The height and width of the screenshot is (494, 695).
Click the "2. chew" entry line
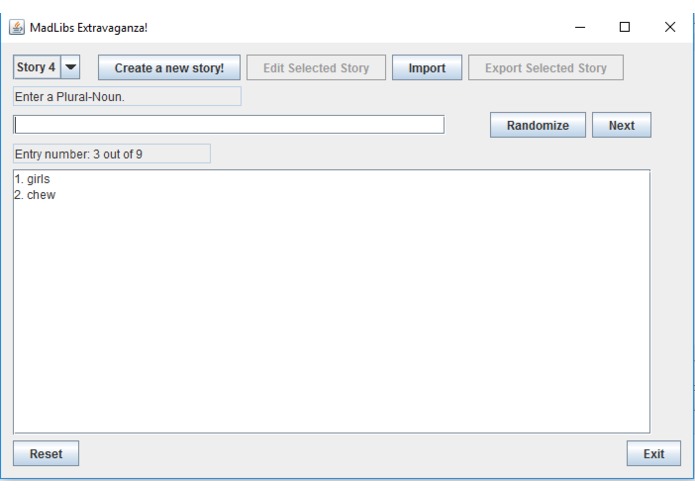tap(35, 195)
